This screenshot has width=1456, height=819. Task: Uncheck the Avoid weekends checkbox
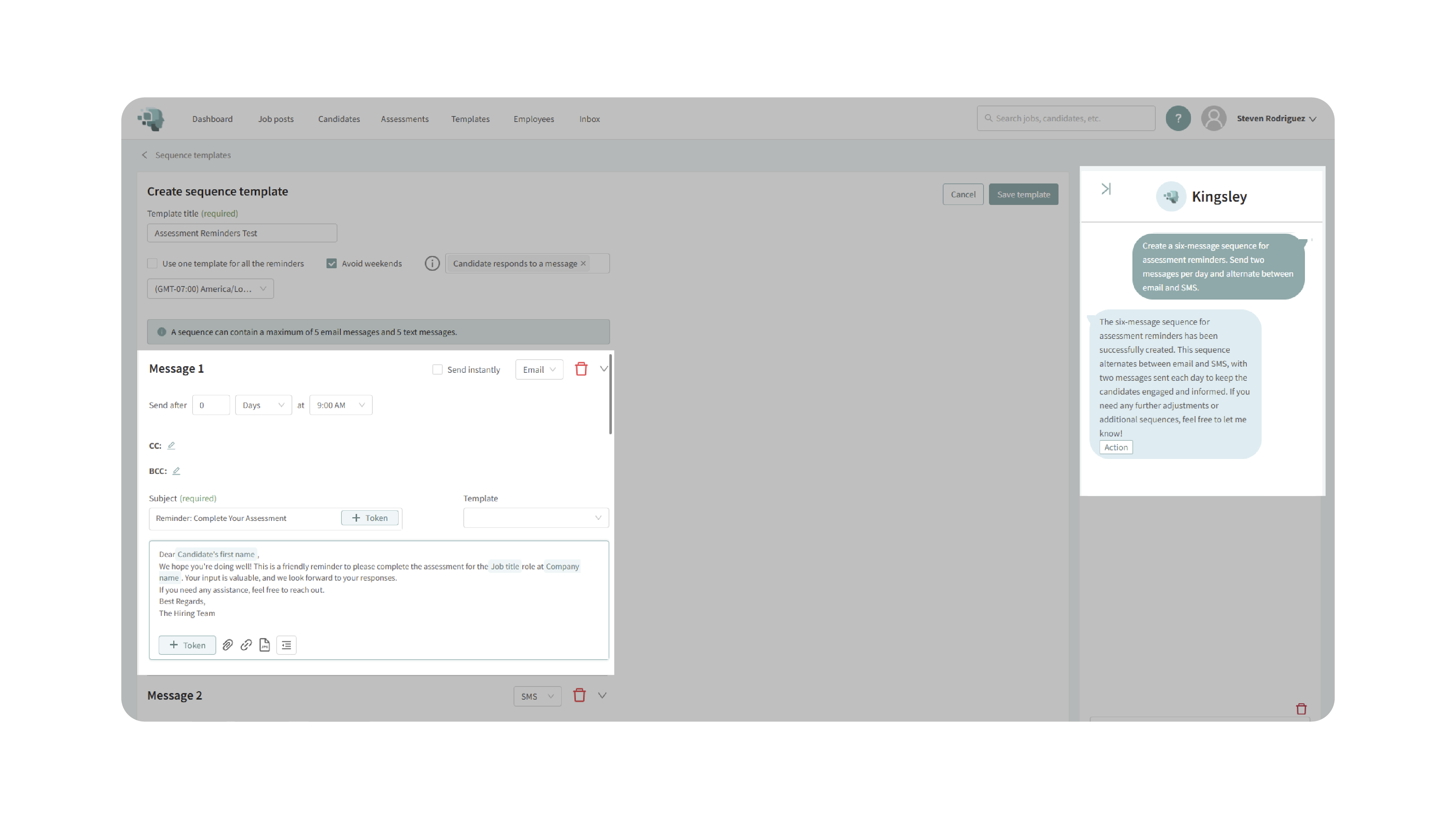click(332, 264)
